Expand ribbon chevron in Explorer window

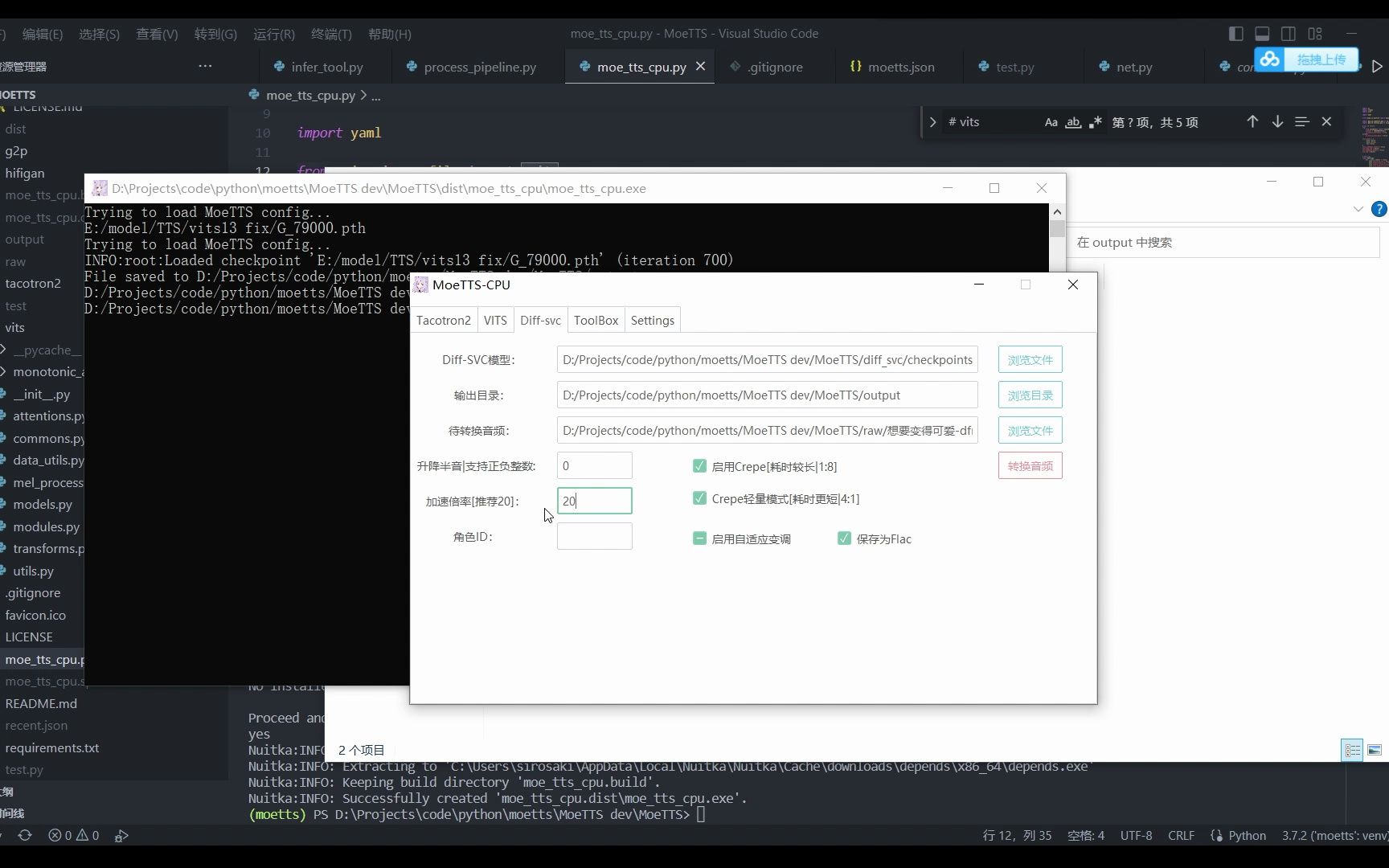click(1358, 209)
